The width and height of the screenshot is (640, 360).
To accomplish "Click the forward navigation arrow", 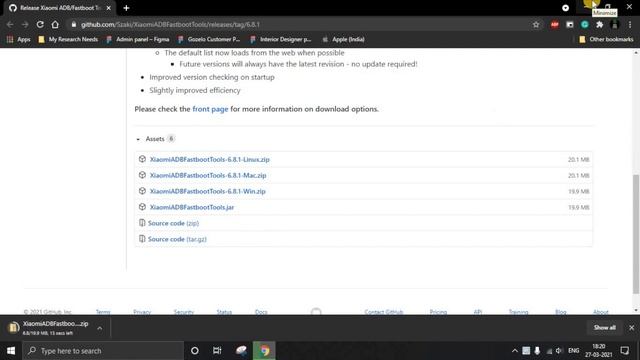I will tap(25, 24).
